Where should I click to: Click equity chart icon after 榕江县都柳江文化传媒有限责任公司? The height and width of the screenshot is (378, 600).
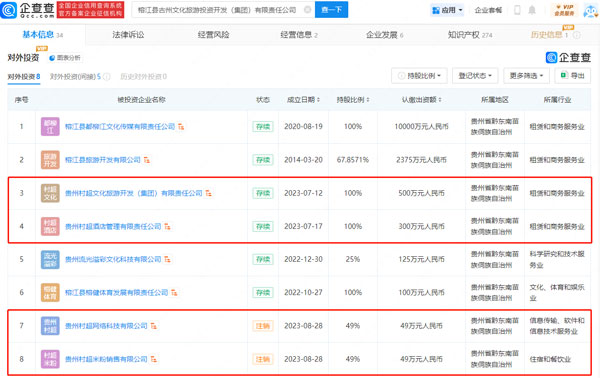tap(181, 127)
